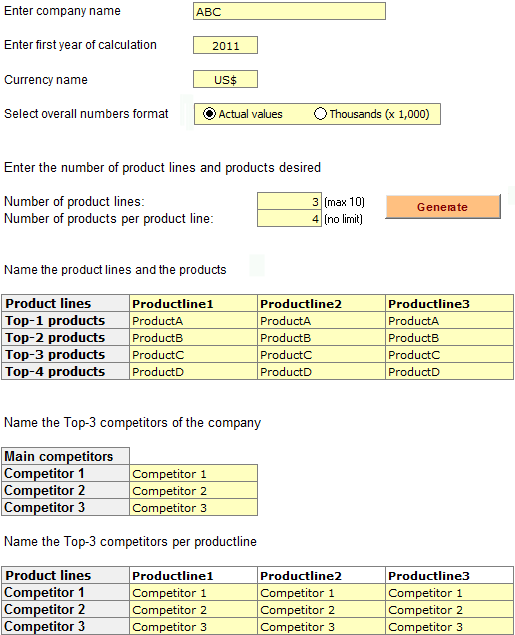Click ProductB cell under Productline2

(321, 337)
